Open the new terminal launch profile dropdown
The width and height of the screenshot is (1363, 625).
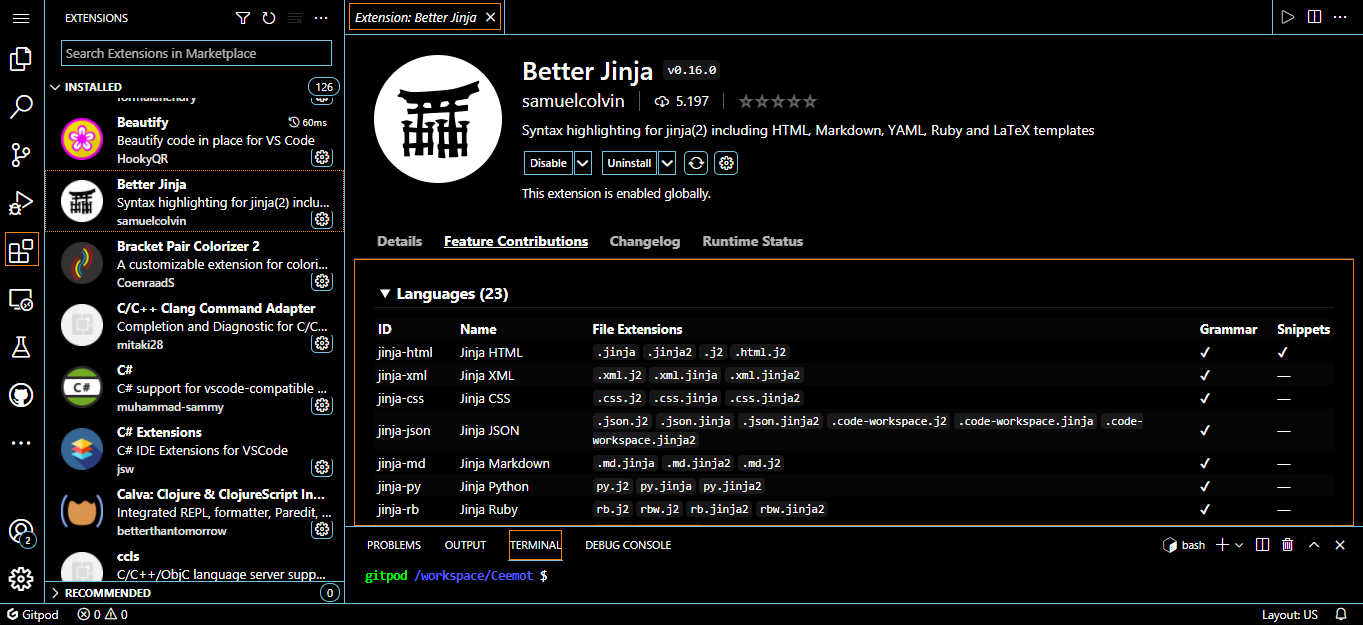1239,545
